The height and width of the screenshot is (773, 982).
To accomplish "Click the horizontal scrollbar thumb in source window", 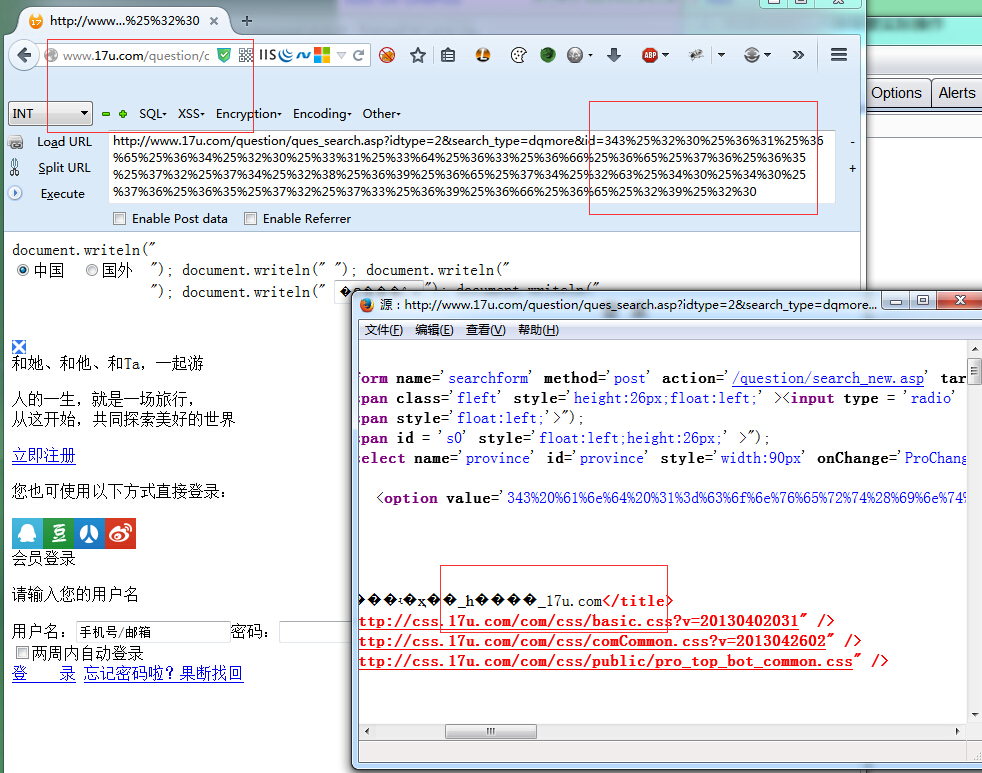I will pyautogui.click(x=490, y=731).
